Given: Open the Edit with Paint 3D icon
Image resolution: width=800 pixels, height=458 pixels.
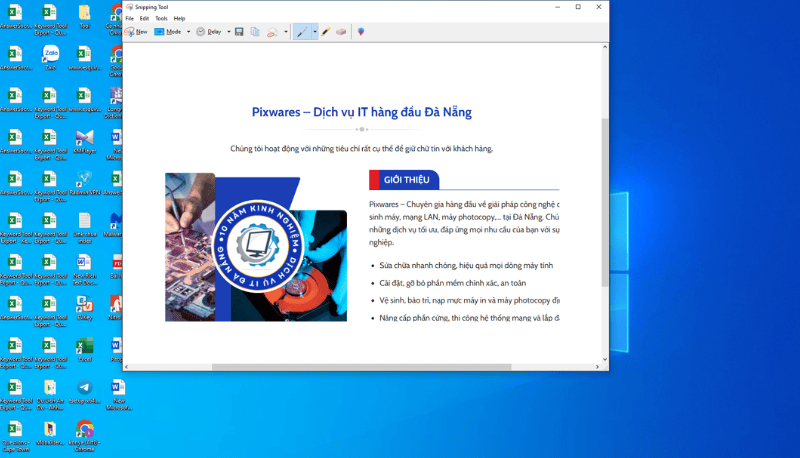Looking at the screenshot, I should [x=361, y=32].
